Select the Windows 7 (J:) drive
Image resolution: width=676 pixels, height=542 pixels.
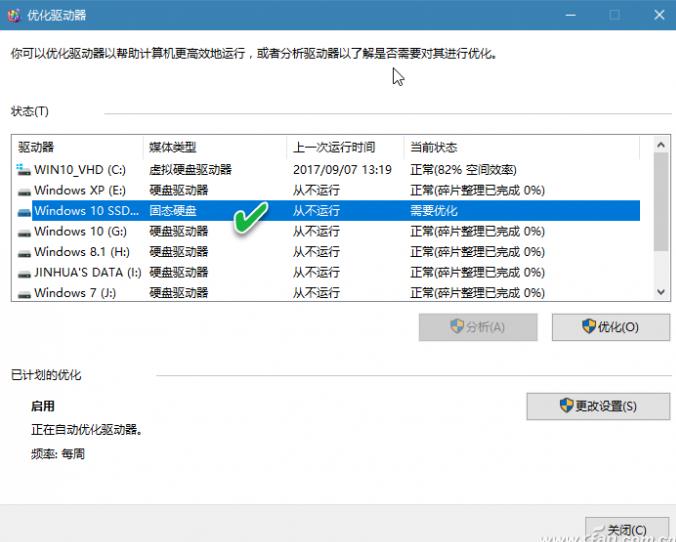click(x=328, y=293)
